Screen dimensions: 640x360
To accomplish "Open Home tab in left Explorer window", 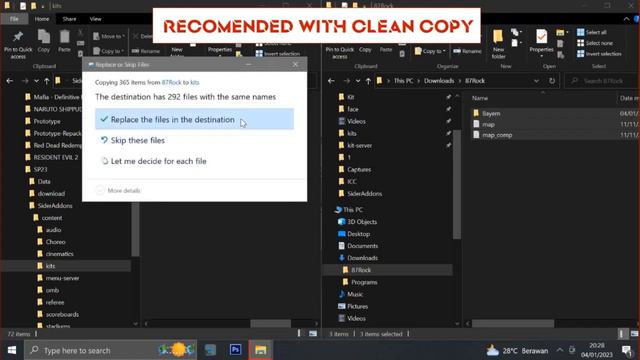I will 42,19.
